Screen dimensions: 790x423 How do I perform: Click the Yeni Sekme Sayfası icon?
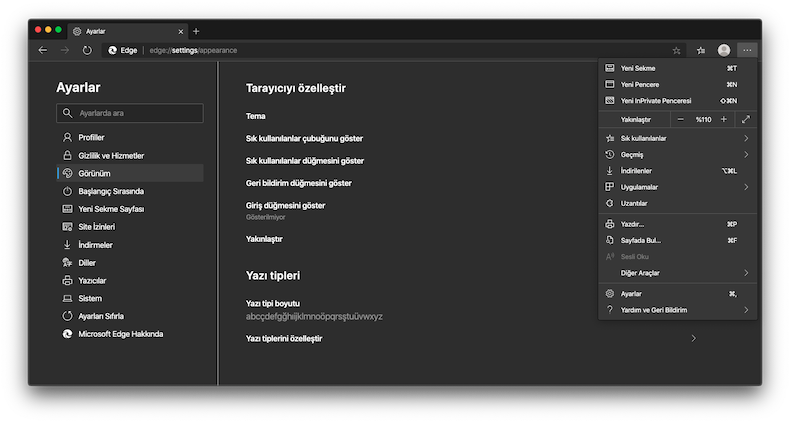pyautogui.click(x=67, y=209)
